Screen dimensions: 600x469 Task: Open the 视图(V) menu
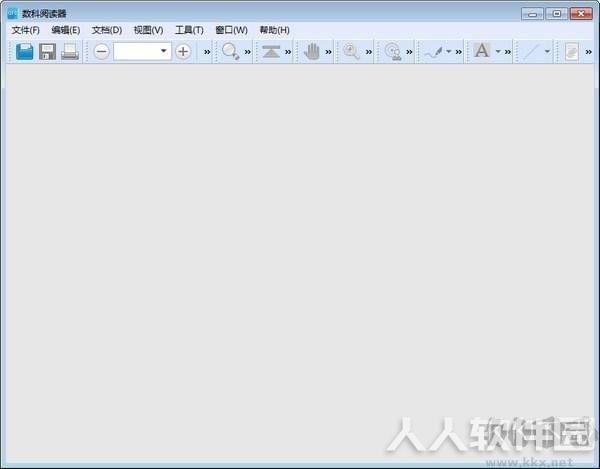tap(148, 30)
